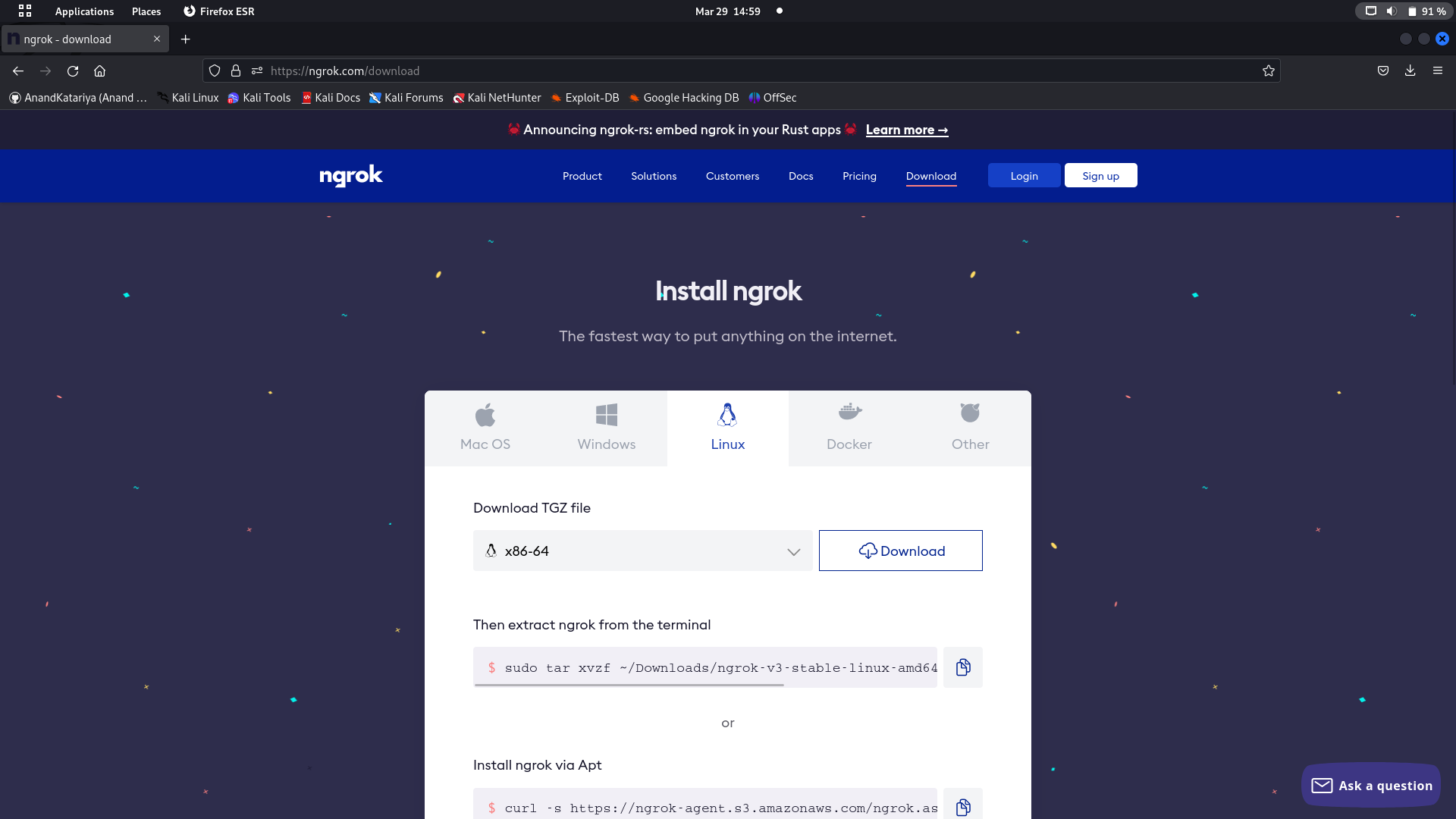Image resolution: width=1456 pixels, height=819 pixels.
Task: Select the Docker install tab
Action: 849,428
